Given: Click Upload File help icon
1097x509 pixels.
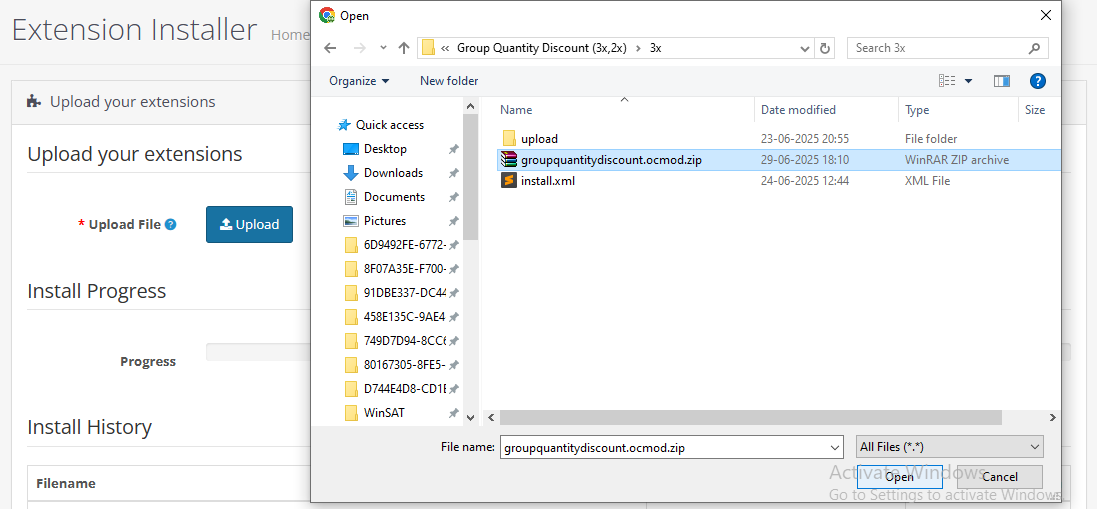Looking at the screenshot, I should tap(171, 224).
